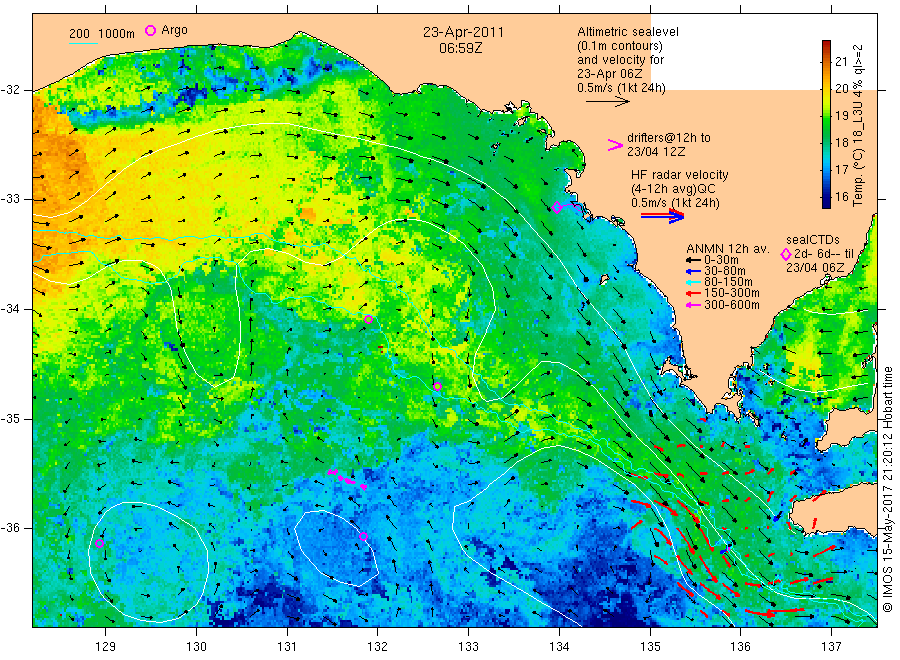Image resolution: width=900 pixels, height=660 pixels.
Task: Click the magenta sealCTDs diamond legend symbol
Action: [x=786, y=254]
